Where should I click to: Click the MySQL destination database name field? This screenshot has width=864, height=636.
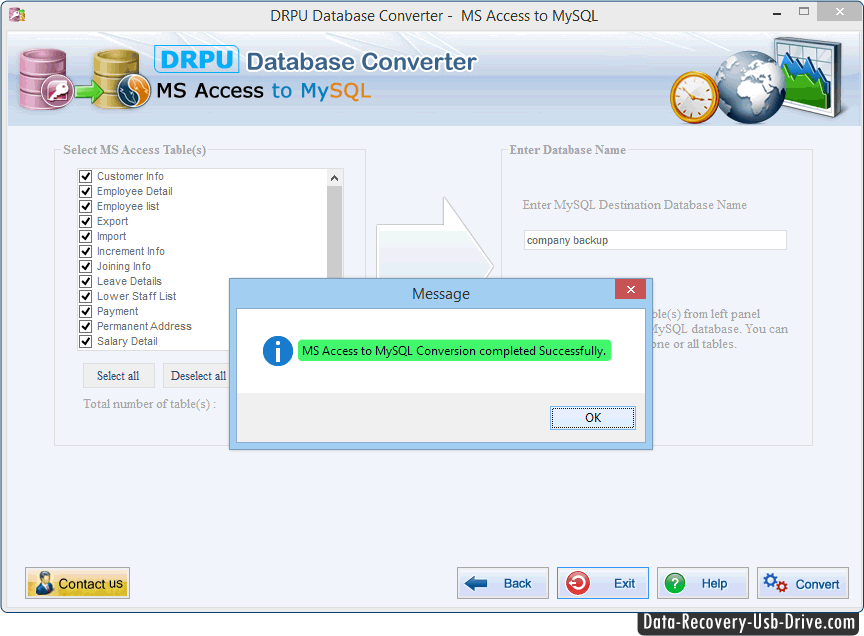tap(655, 240)
